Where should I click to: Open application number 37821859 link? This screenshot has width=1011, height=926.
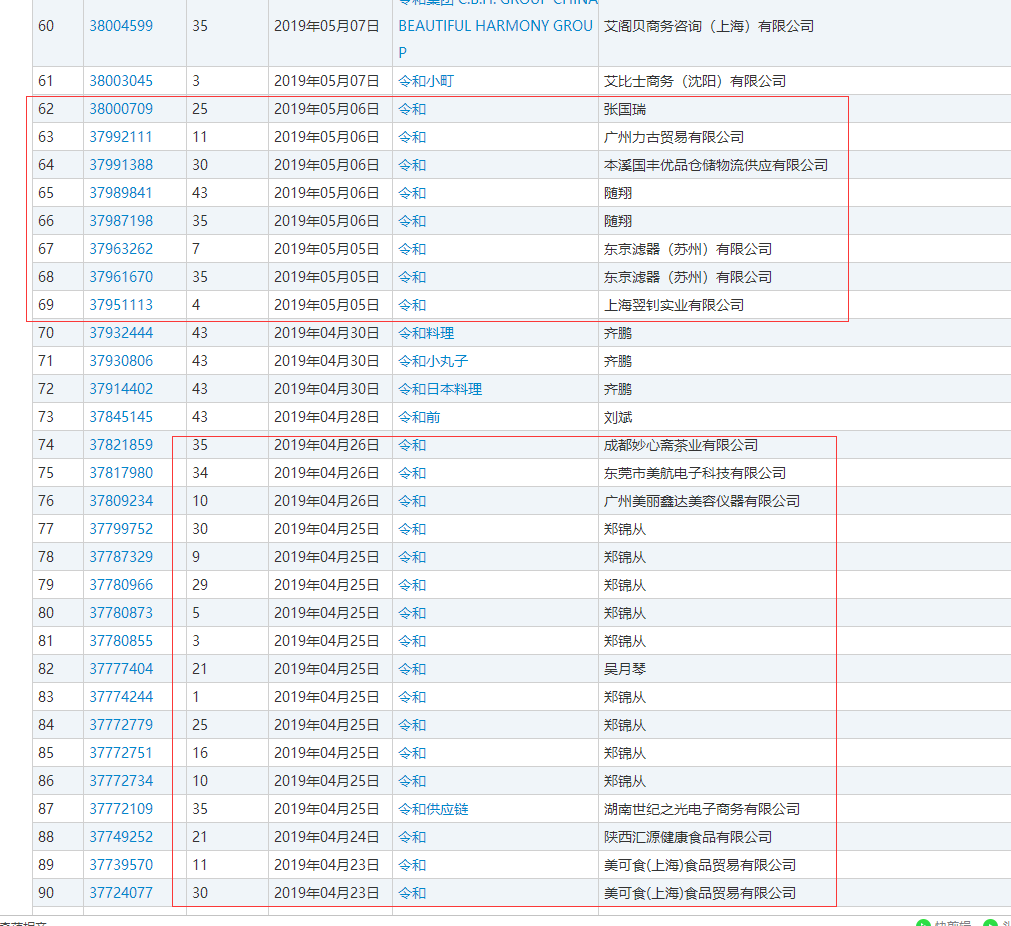click(x=121, y=445)
